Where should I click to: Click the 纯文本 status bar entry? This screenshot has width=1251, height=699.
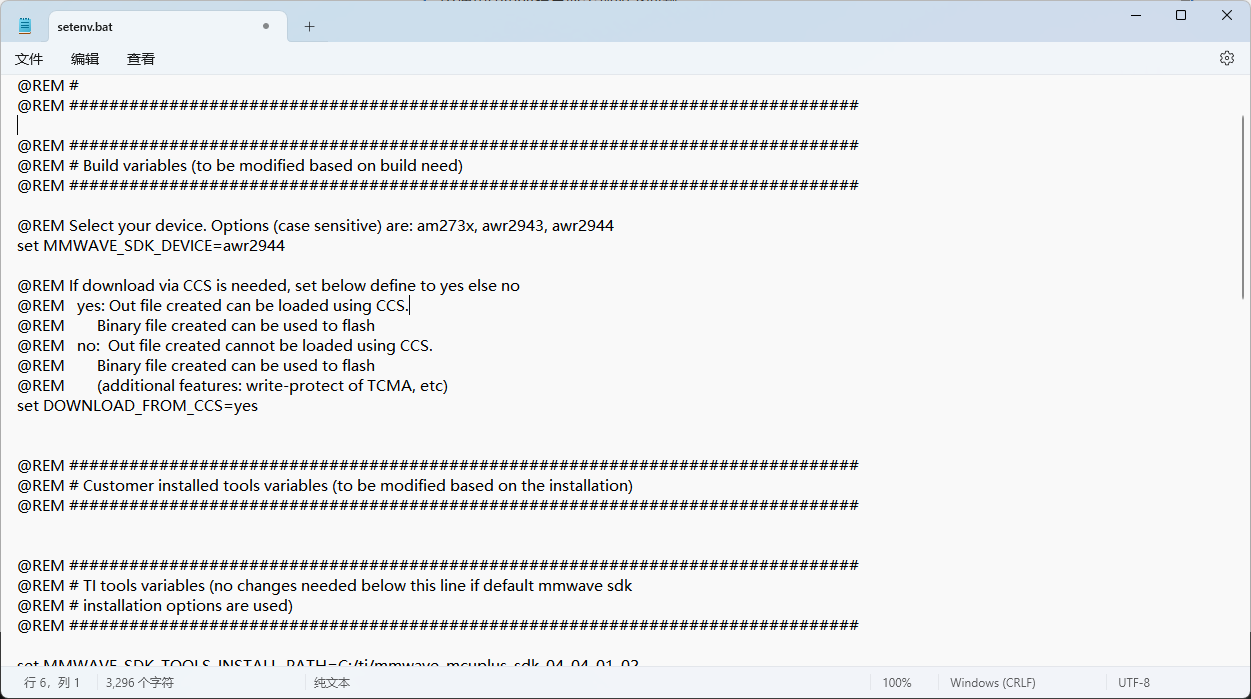click(x=332, y=682)
